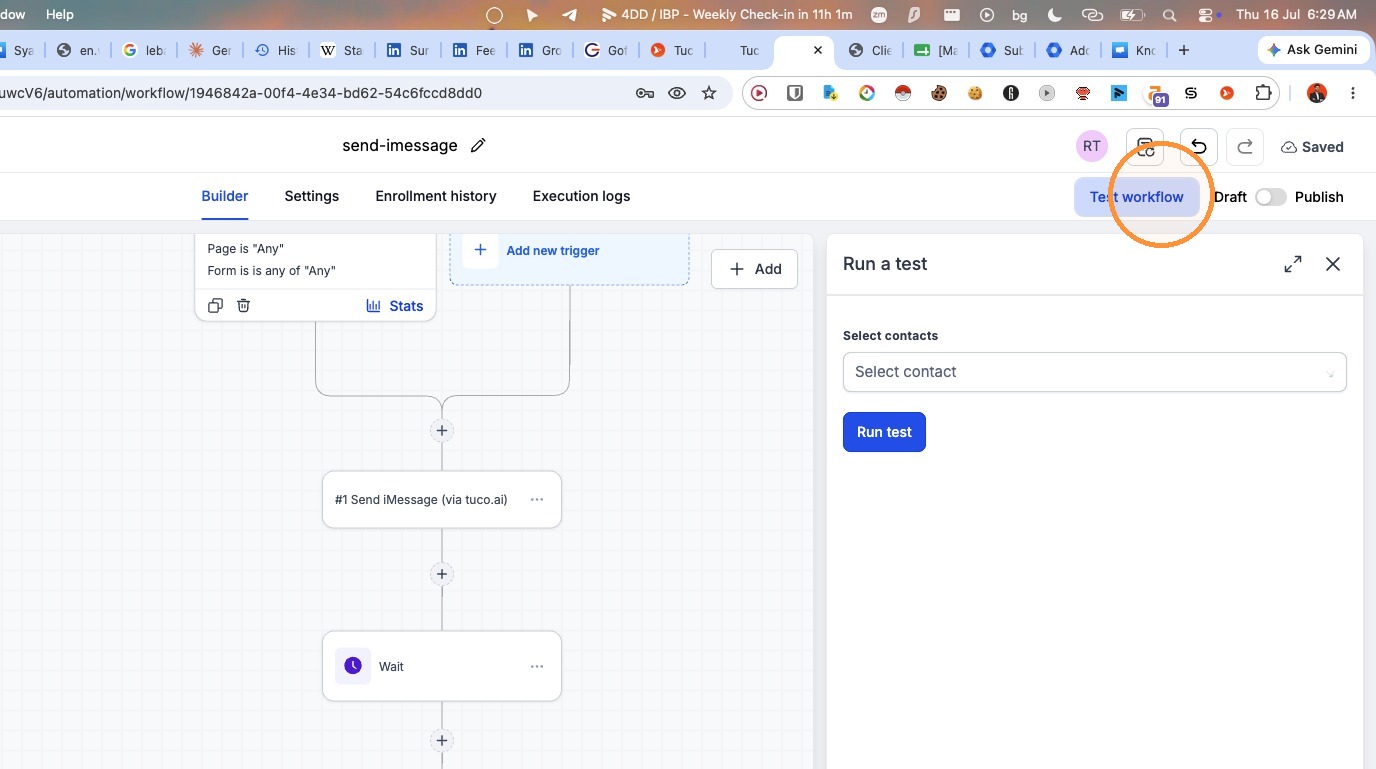Toggle the Draft/Publish switch

1271,197
